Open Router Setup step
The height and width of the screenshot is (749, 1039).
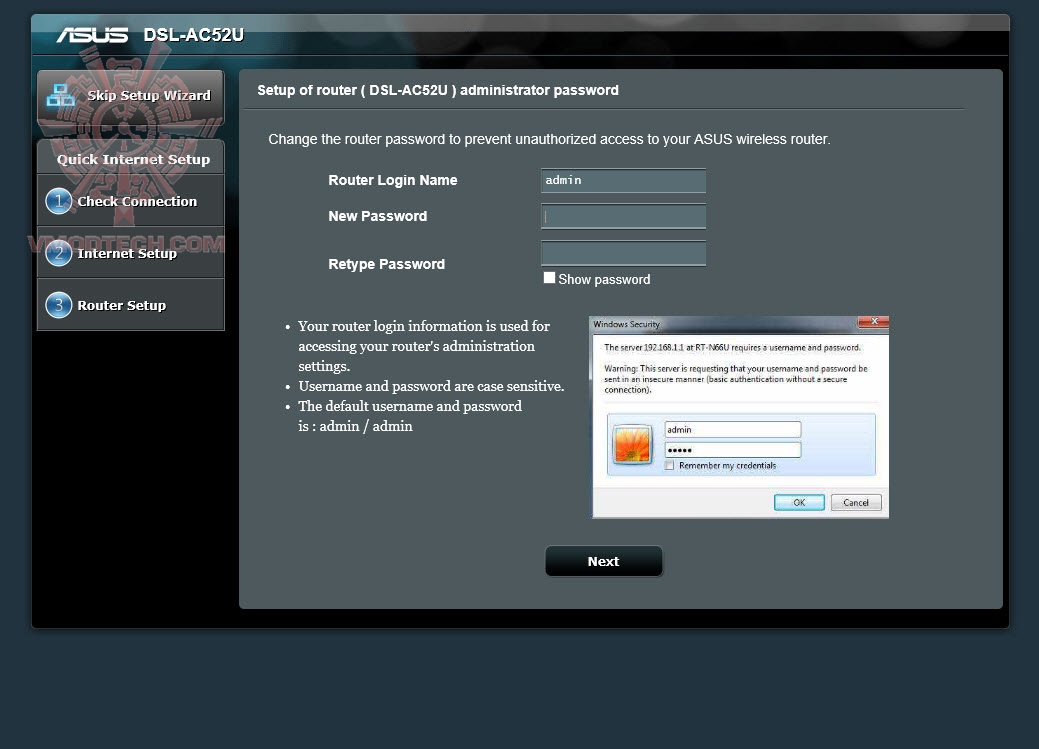[131, 305]
